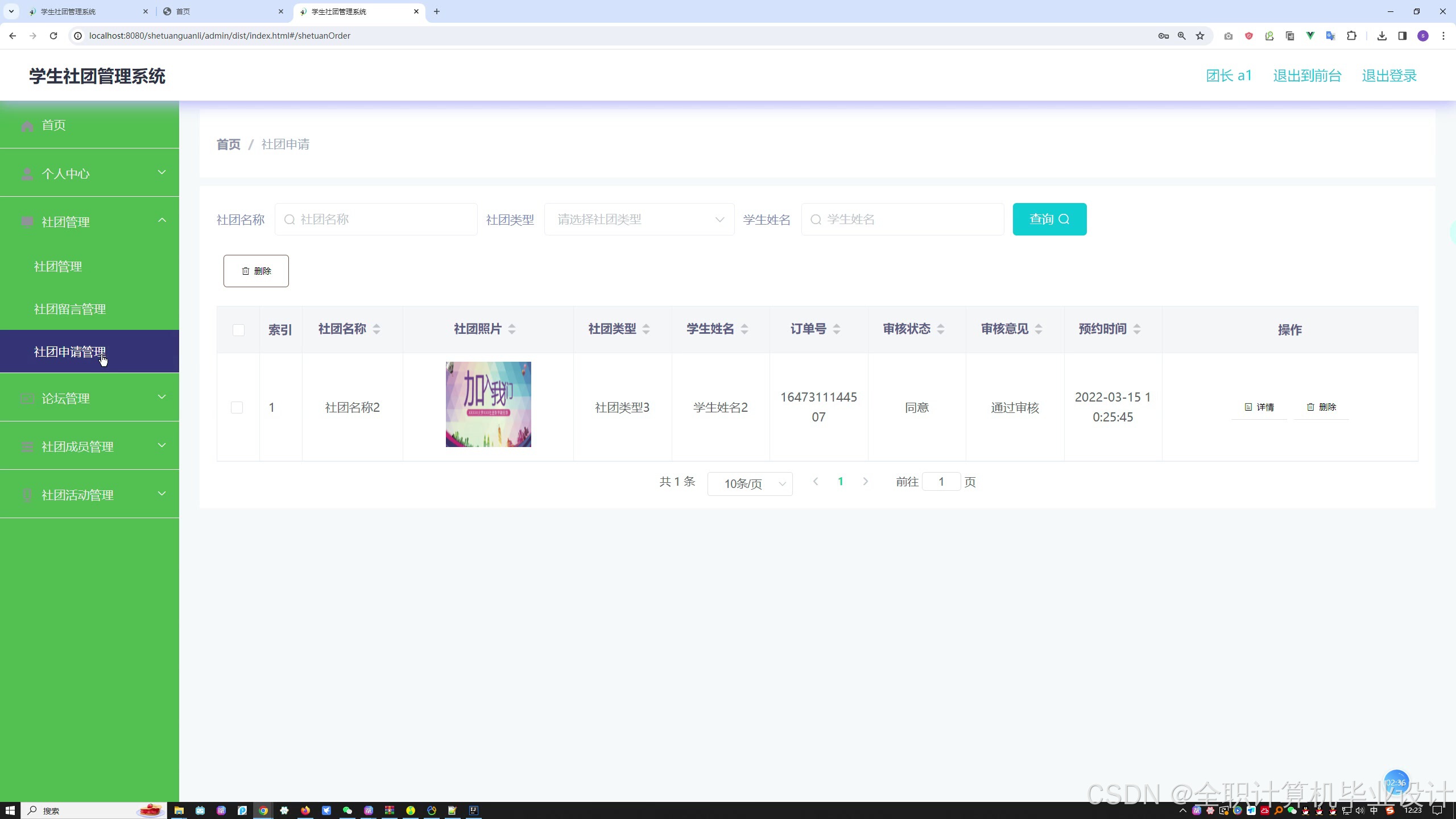
Task: Tick the select-all checkbox in table header
Action: [x=238, y=330]
